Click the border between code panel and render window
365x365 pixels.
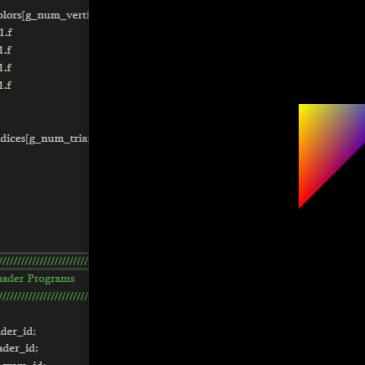click(89, 182)
